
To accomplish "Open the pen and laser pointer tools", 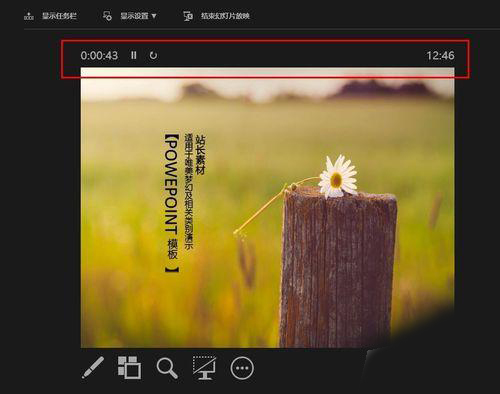I will [x=93, y=367].
